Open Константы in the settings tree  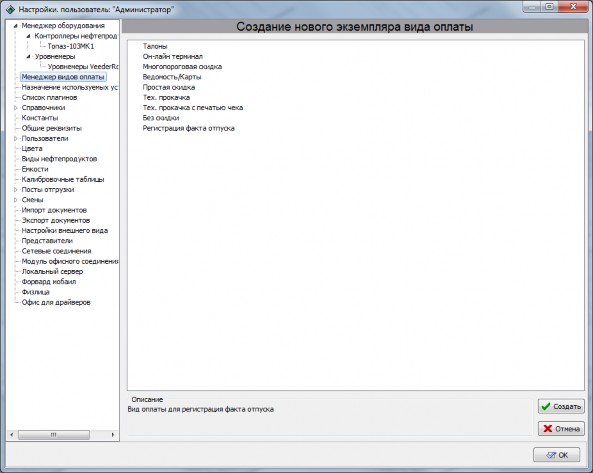tap(40, 118)
